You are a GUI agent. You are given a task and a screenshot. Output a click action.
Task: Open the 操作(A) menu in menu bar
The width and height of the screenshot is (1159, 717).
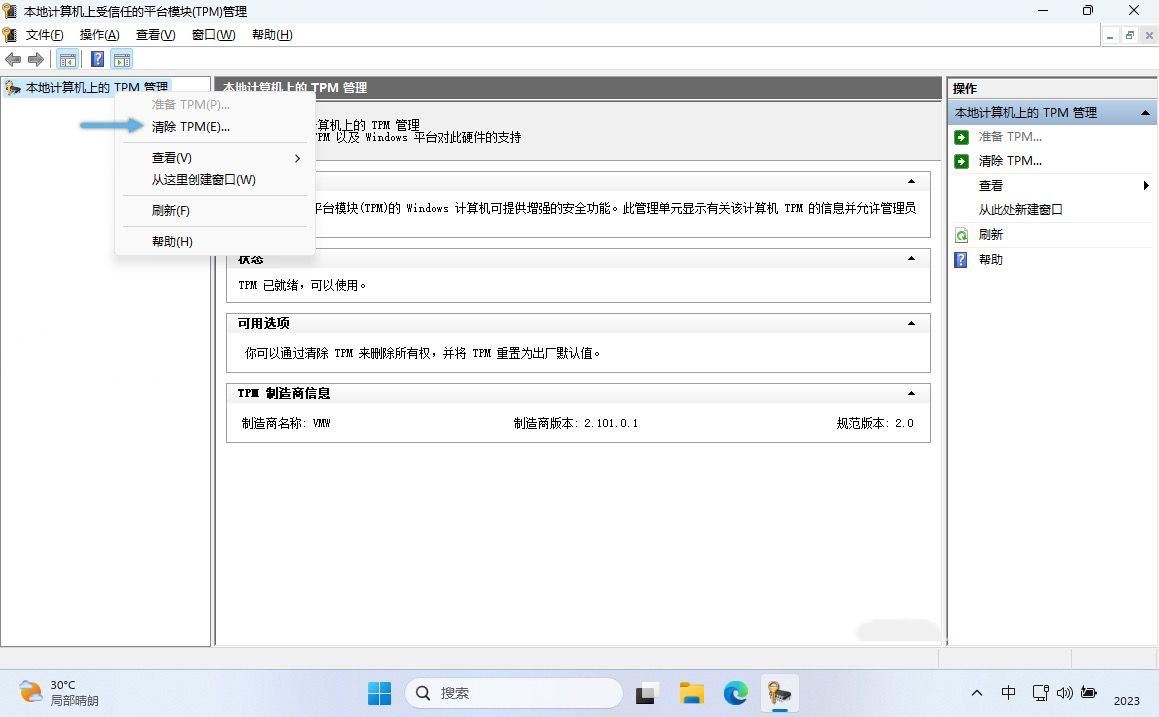pyautogui.click(x=99, y=35)
